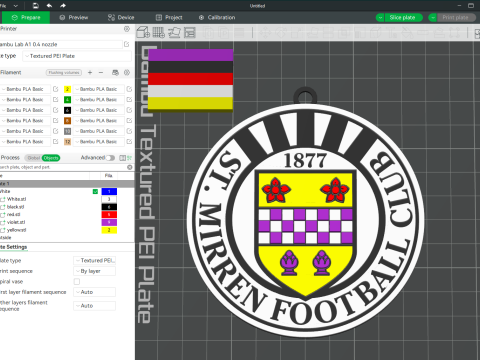Click edit icon just before yellow swatch 2

coord(56,89)
